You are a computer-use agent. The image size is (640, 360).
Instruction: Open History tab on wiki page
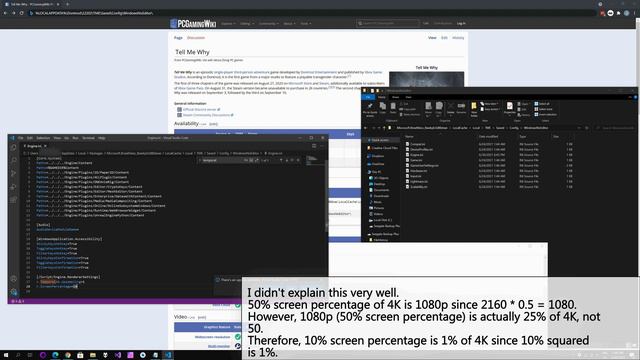(x=458, y=38)
